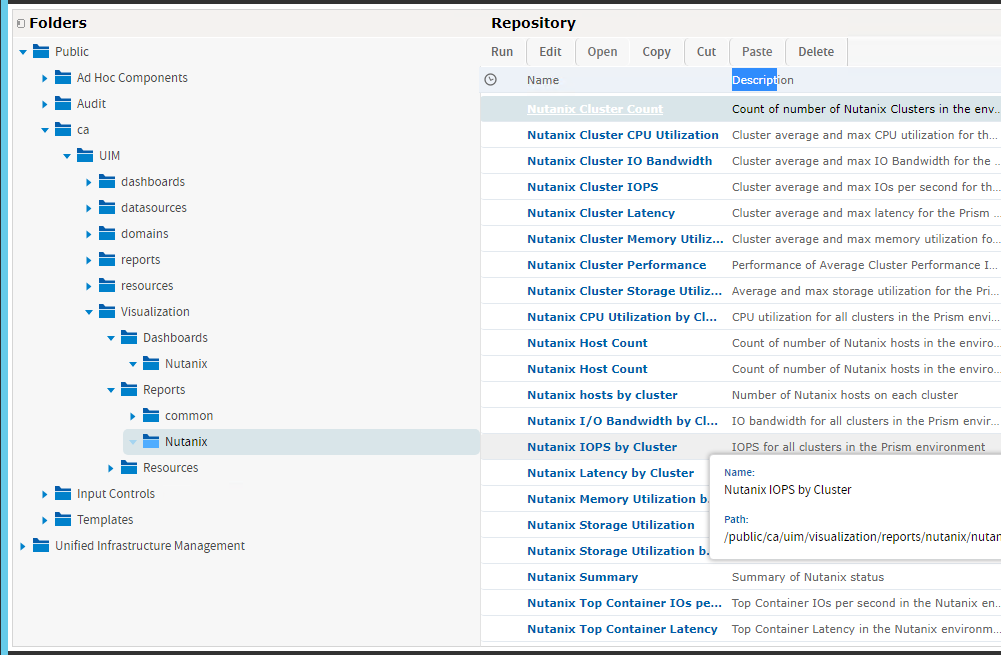1001x655 pixels.
Task: Click the common folder icon under Reports
Action: click(x=150, y=415)
